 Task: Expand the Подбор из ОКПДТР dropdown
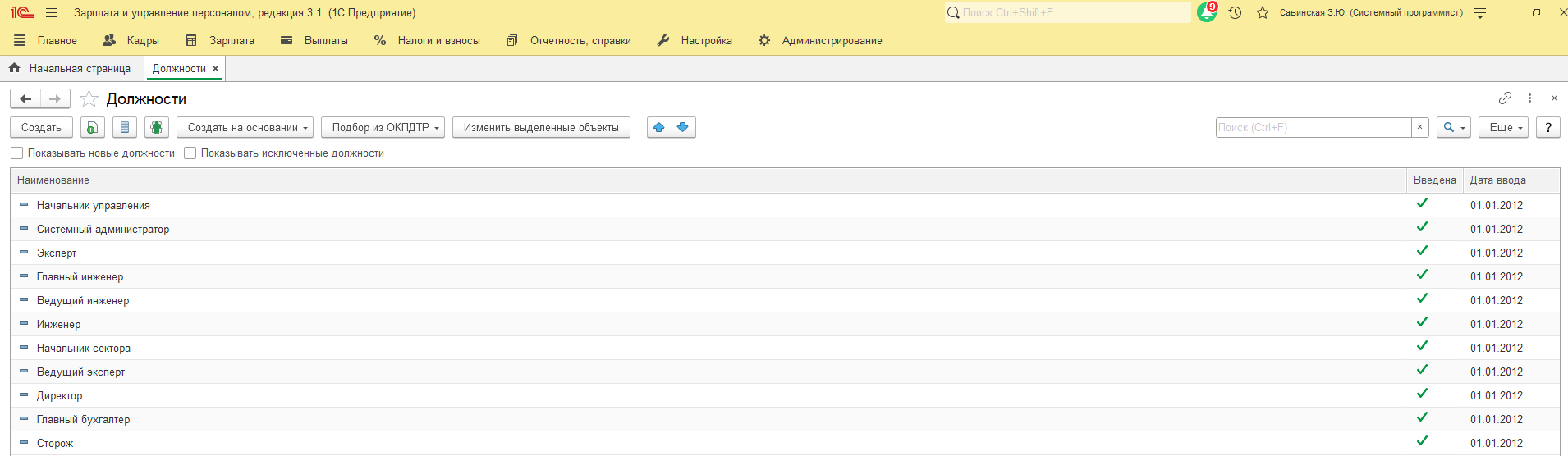tap(383, 127)
